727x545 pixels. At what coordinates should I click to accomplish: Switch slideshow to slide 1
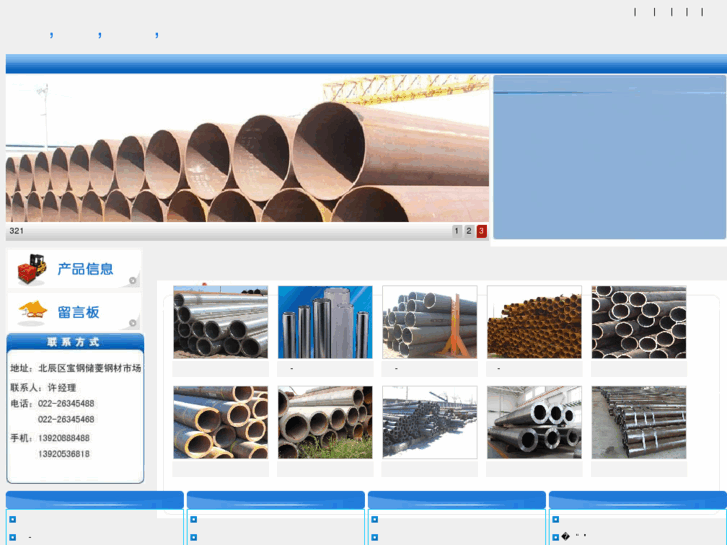(457, 231)
